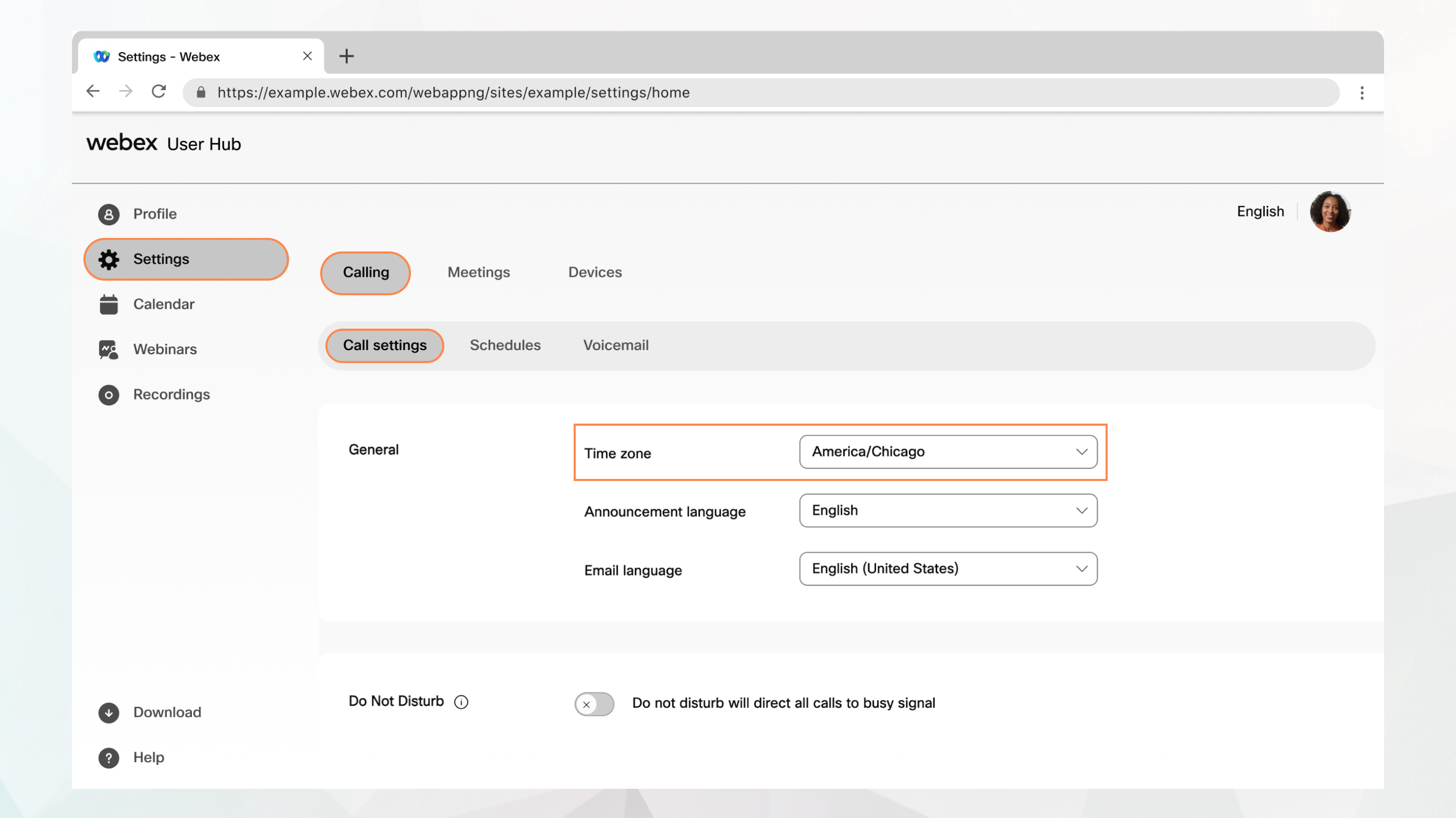Image resolution: width=1456 pixels, height=818 pixels.
Task: Click the Download icon in sidebar
Action: [108, 712]
